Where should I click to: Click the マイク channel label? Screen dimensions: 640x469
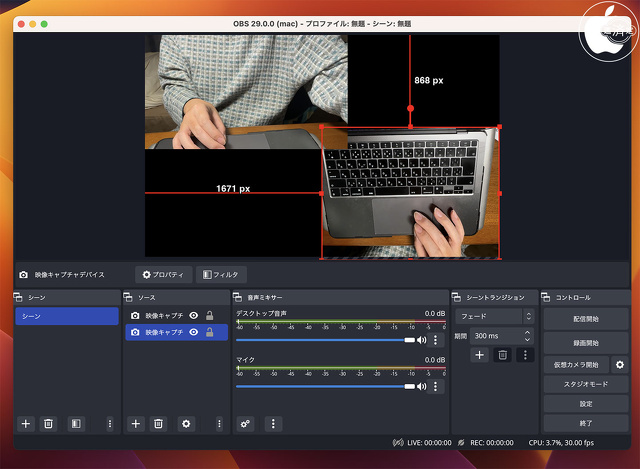tap(245, 360)
